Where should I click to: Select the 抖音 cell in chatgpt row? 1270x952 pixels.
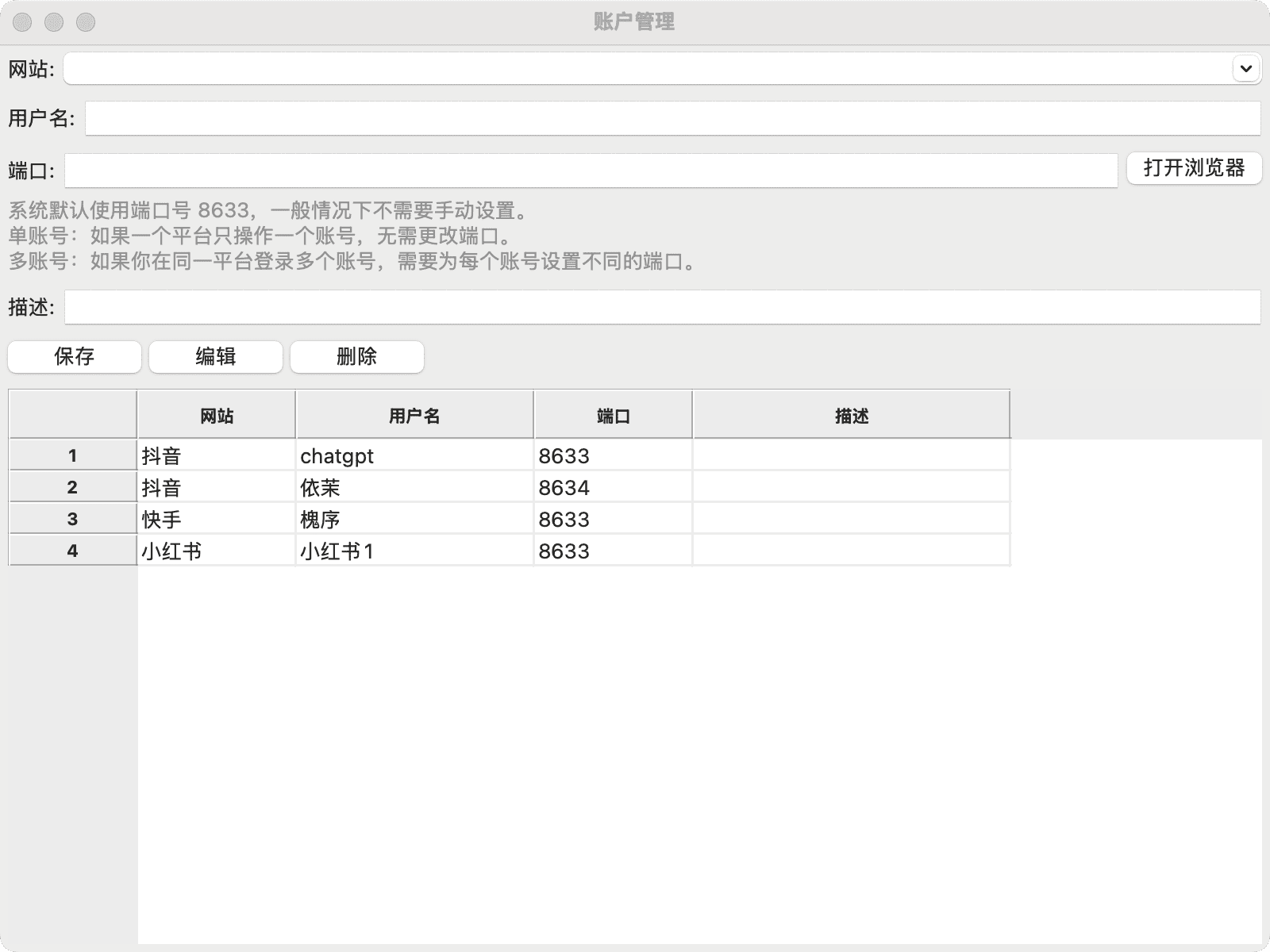pyautogui.click(x=217, y=455)
